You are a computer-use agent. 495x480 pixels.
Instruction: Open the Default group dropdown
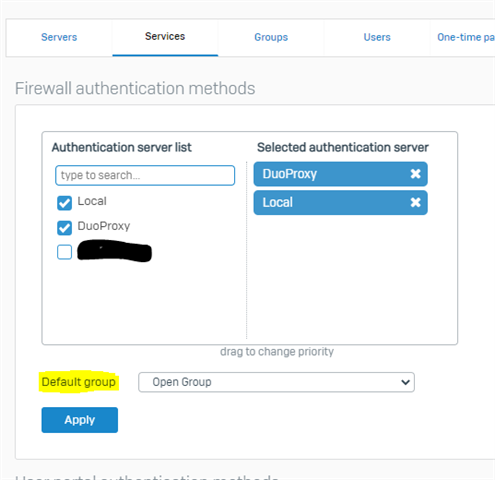point(276,382)
